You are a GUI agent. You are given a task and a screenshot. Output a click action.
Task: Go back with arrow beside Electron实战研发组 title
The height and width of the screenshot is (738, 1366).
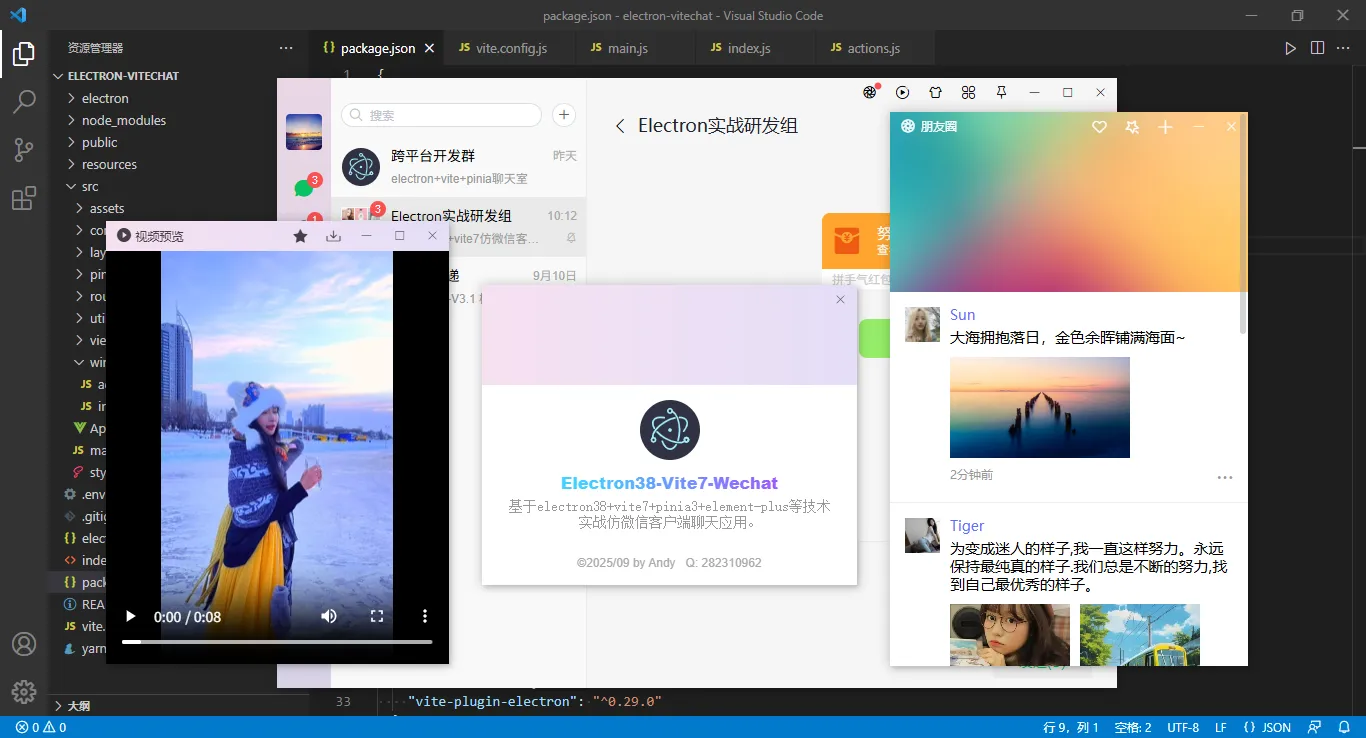(x=620, y=126)
